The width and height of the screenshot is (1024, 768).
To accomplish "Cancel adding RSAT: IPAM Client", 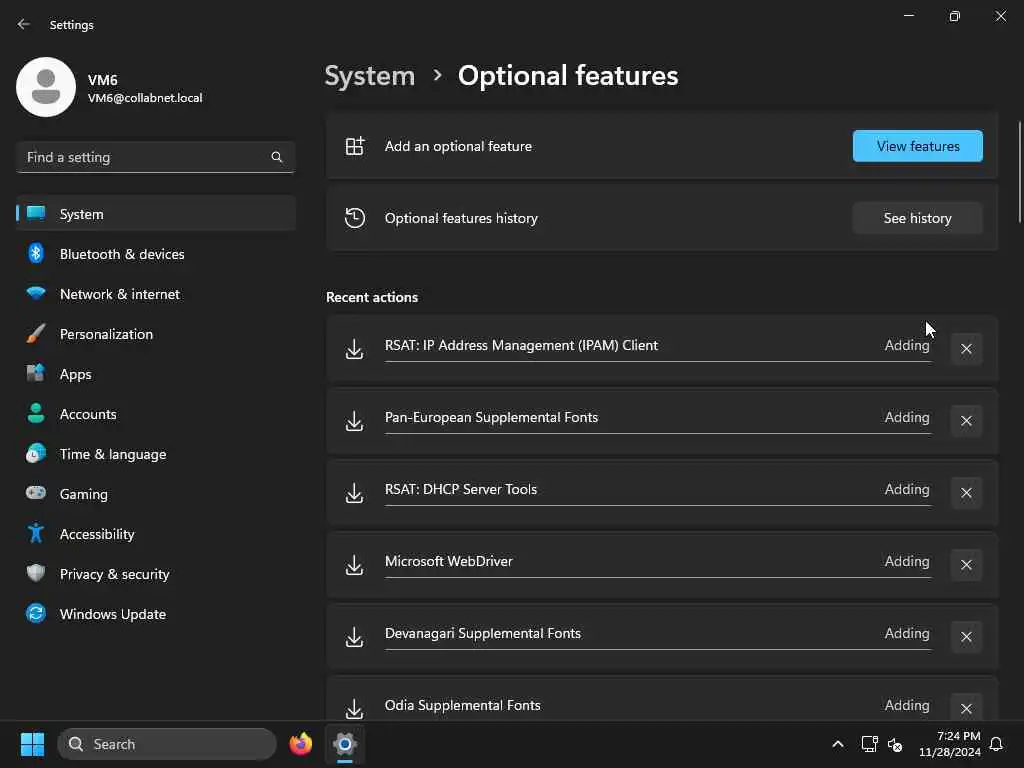I will (x=966, y=349).
